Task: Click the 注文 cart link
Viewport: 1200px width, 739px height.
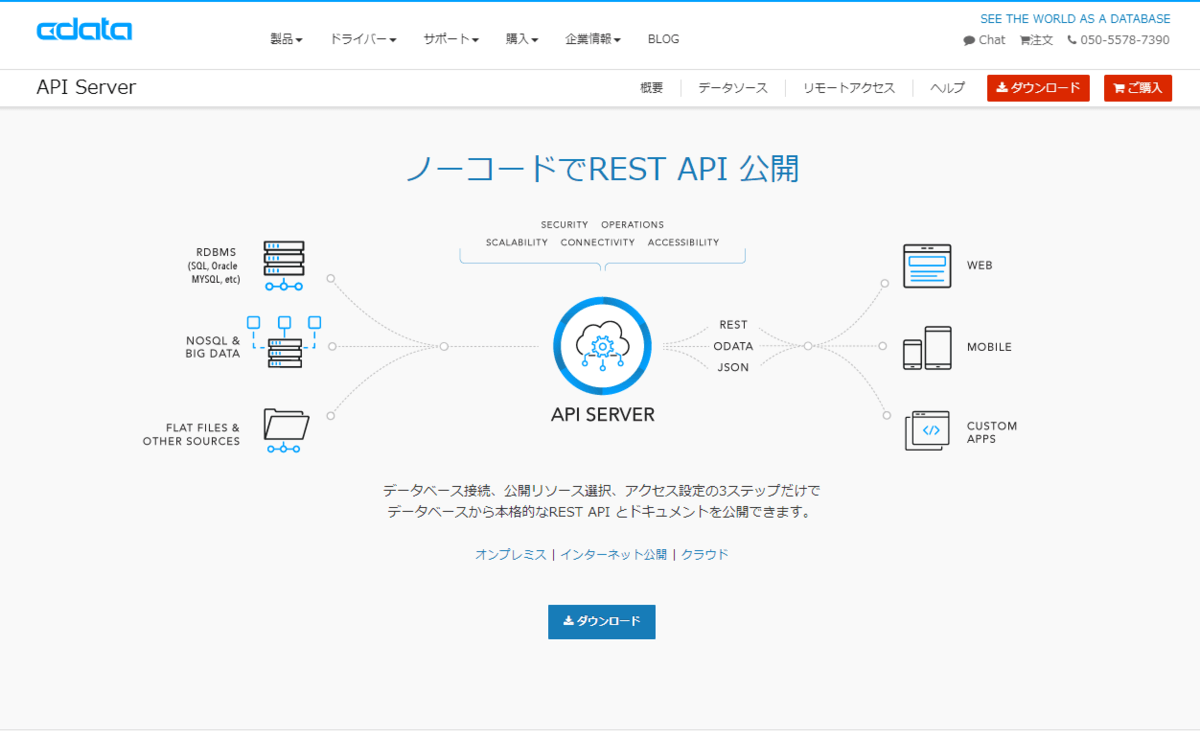Action: (1036, 40)
